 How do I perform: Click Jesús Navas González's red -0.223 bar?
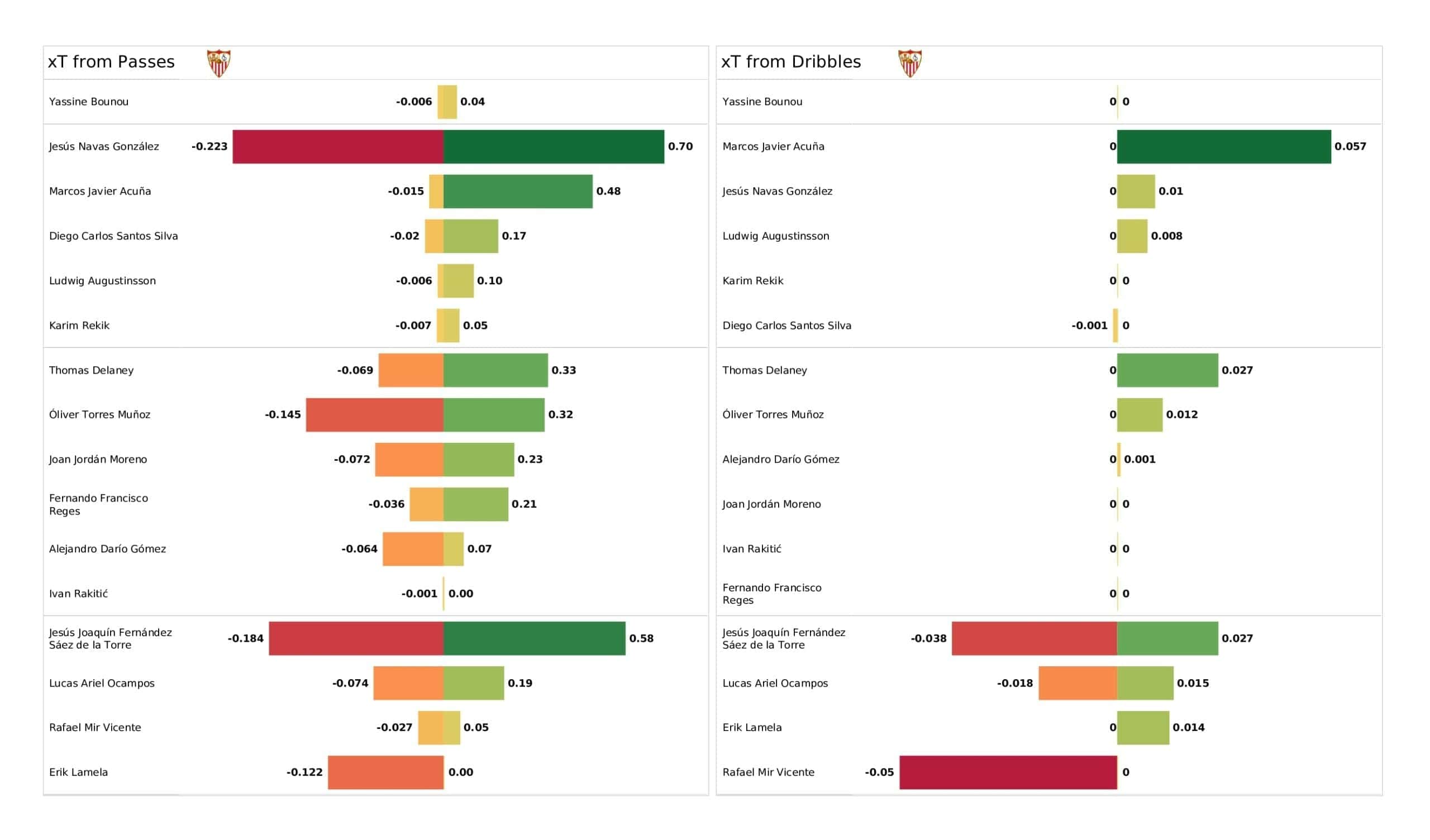[x=337, y=146]
